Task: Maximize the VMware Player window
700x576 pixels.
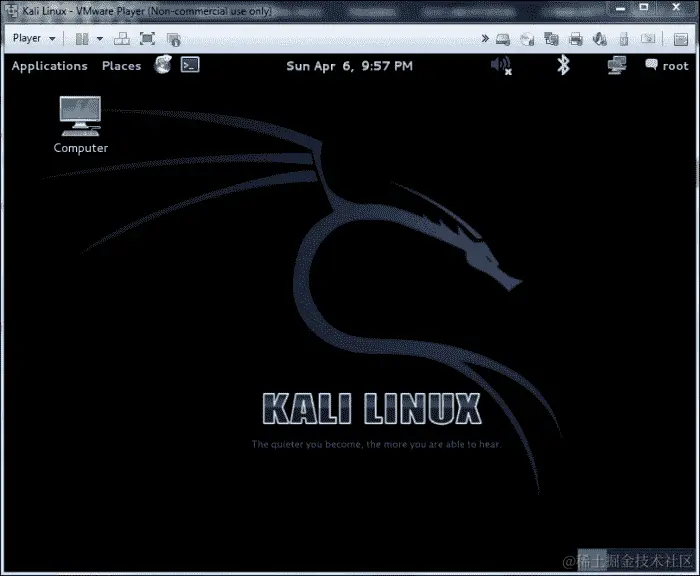Action: pos(644,8)
